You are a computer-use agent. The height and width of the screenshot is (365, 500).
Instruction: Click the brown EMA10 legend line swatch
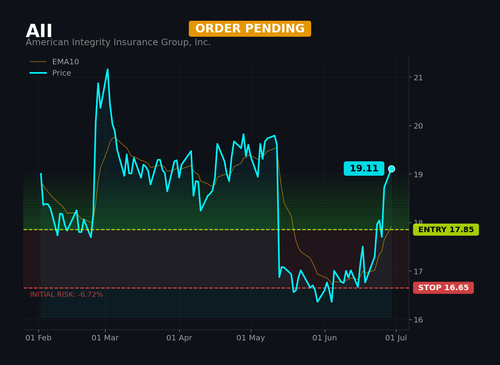[38, 62]
